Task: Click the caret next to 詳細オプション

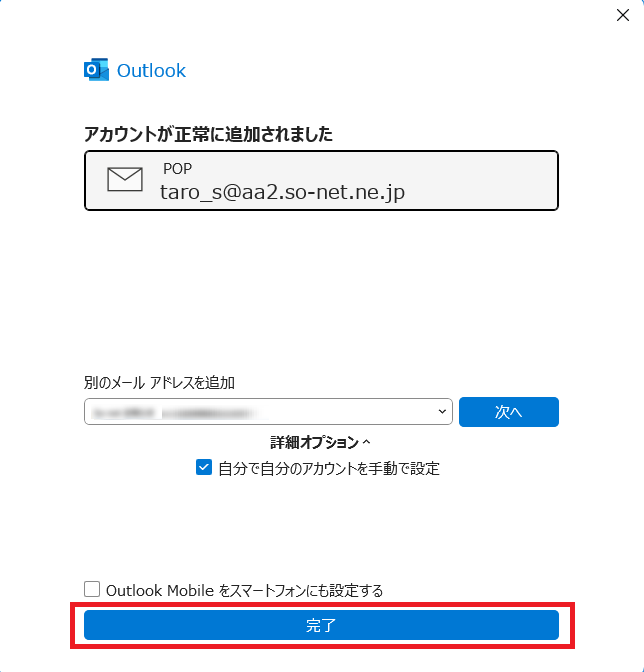Action: click(x=366, y=442)
